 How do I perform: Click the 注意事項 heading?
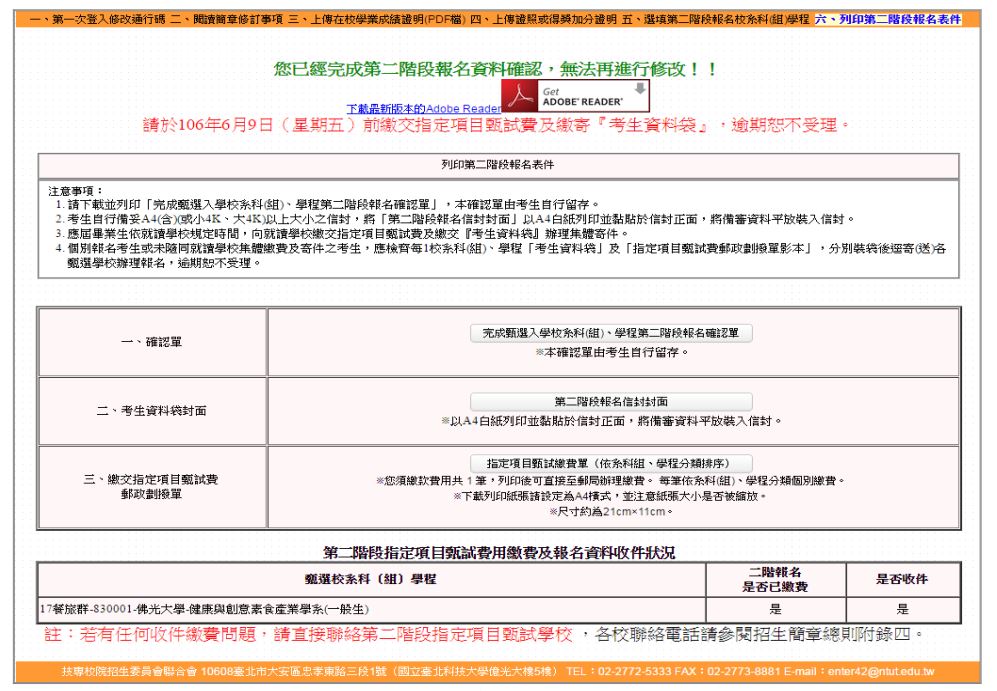click(76, 191)
